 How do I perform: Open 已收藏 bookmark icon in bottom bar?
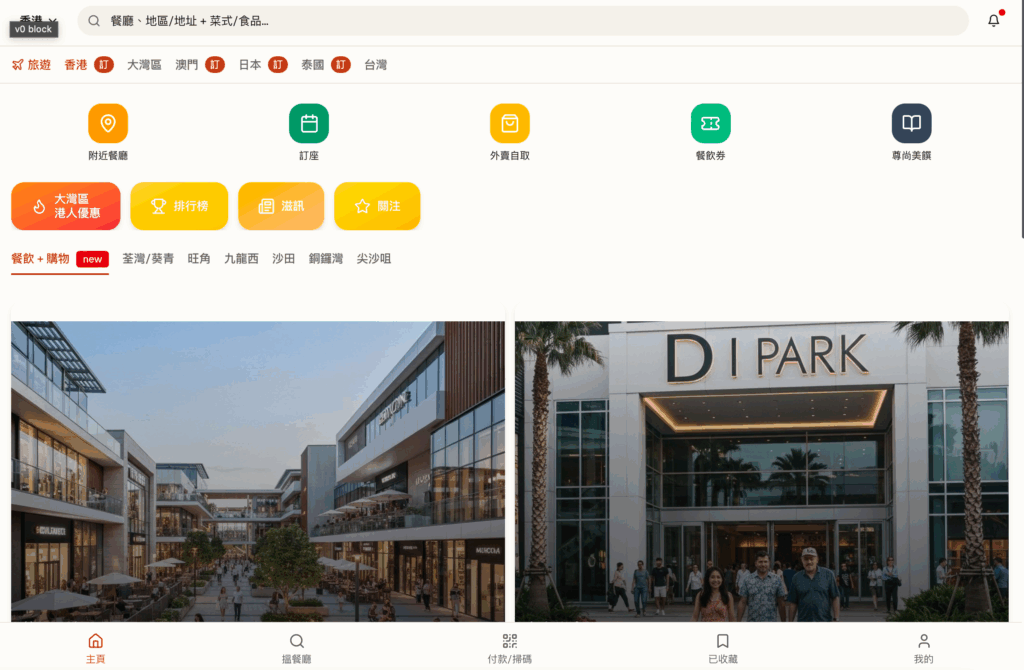[x=722, y=641]
